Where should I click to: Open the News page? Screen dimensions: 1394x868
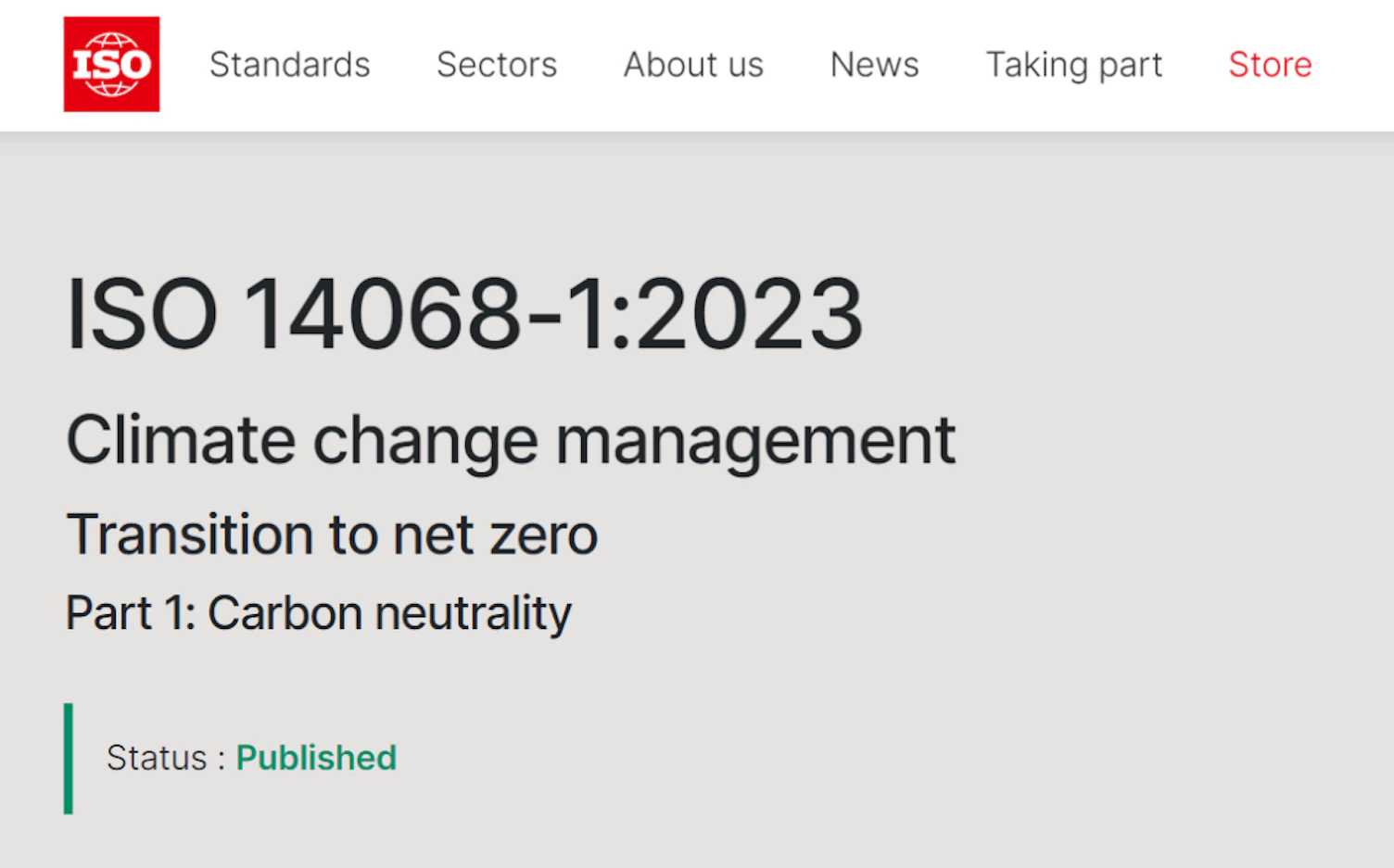pos(874,65)
